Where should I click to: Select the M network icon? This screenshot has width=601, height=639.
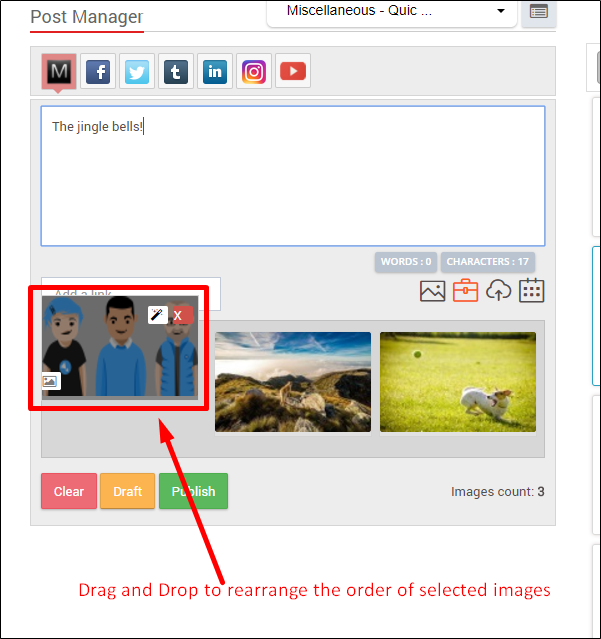point(59,72)
